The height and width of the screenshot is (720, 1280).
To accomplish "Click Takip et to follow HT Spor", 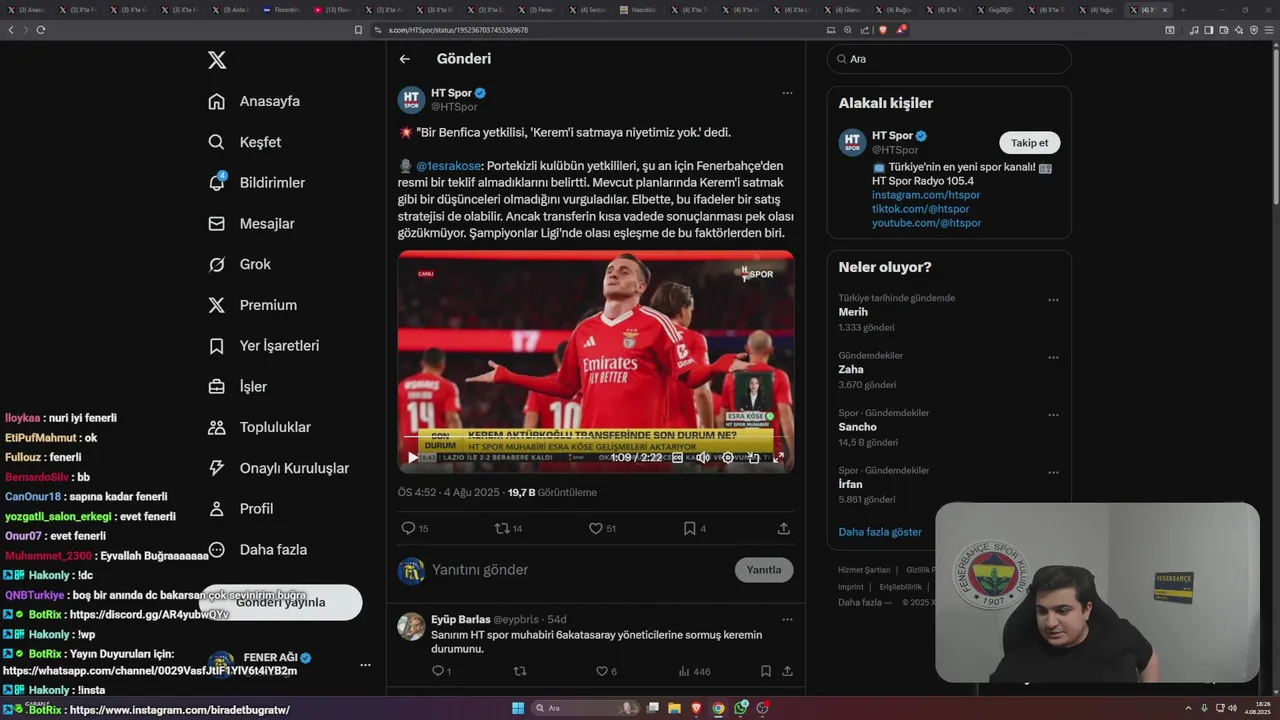I will pyautogui.click(x=1029, y=142).
